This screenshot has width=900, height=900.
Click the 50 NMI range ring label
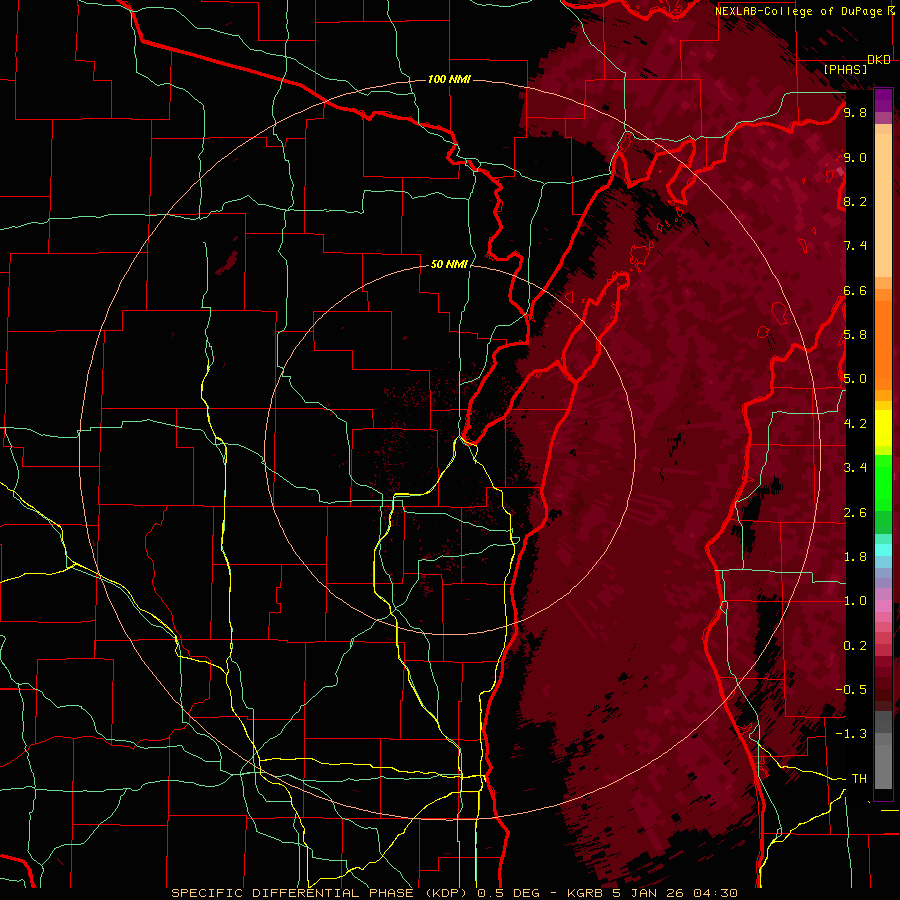[449, 264]
